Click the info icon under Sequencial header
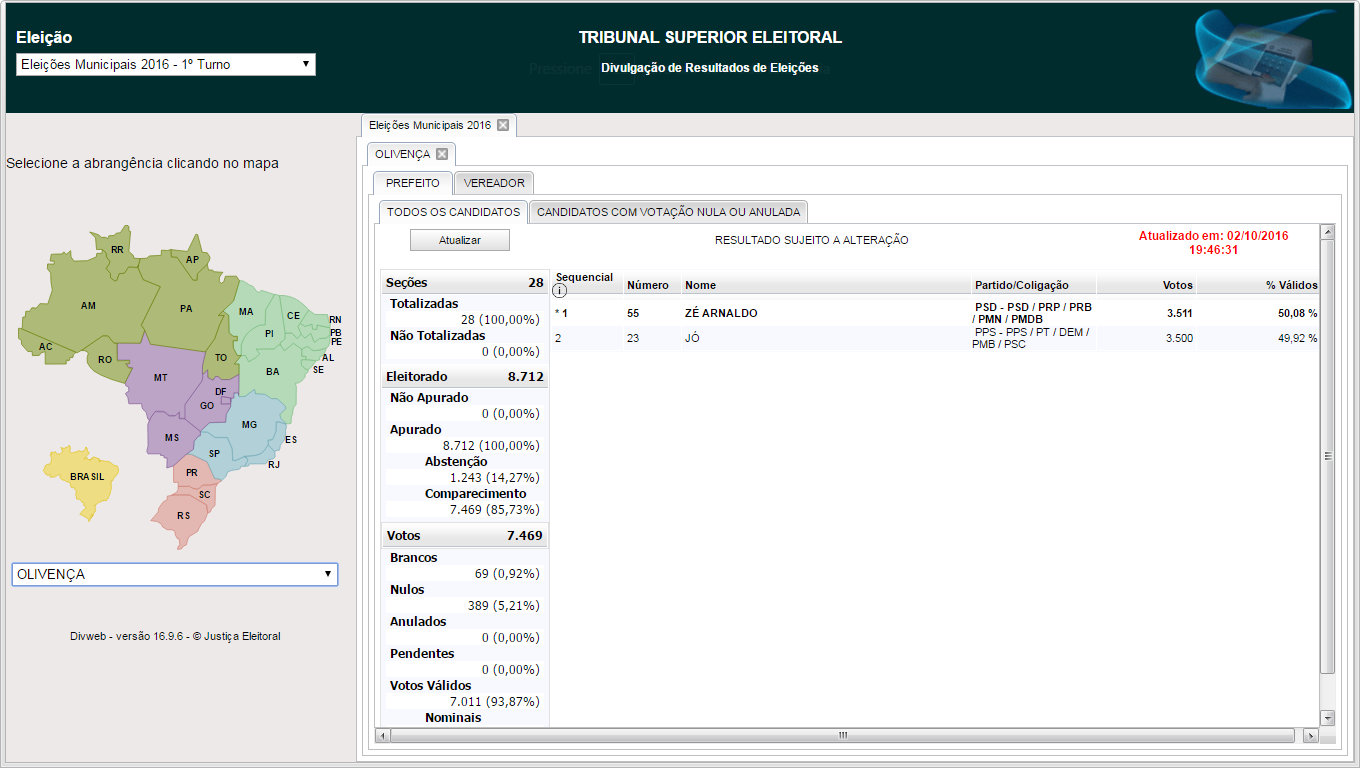 point(559,291)
